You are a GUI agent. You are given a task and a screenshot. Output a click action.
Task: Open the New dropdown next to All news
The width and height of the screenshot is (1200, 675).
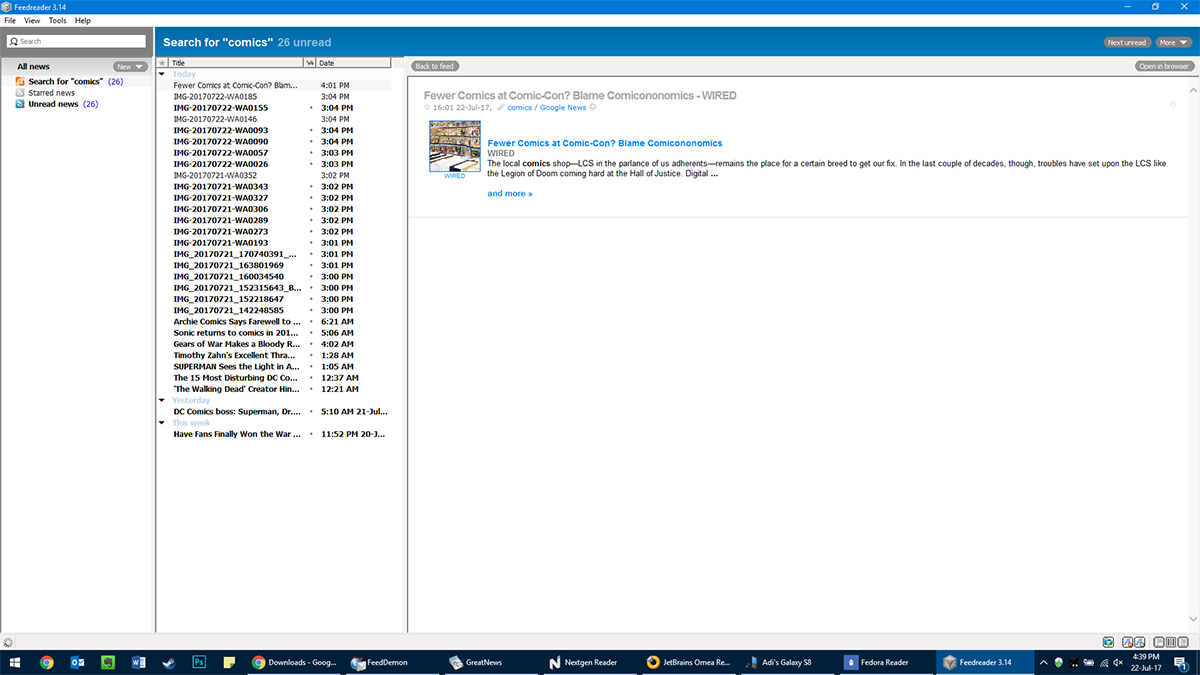point(130,66)
